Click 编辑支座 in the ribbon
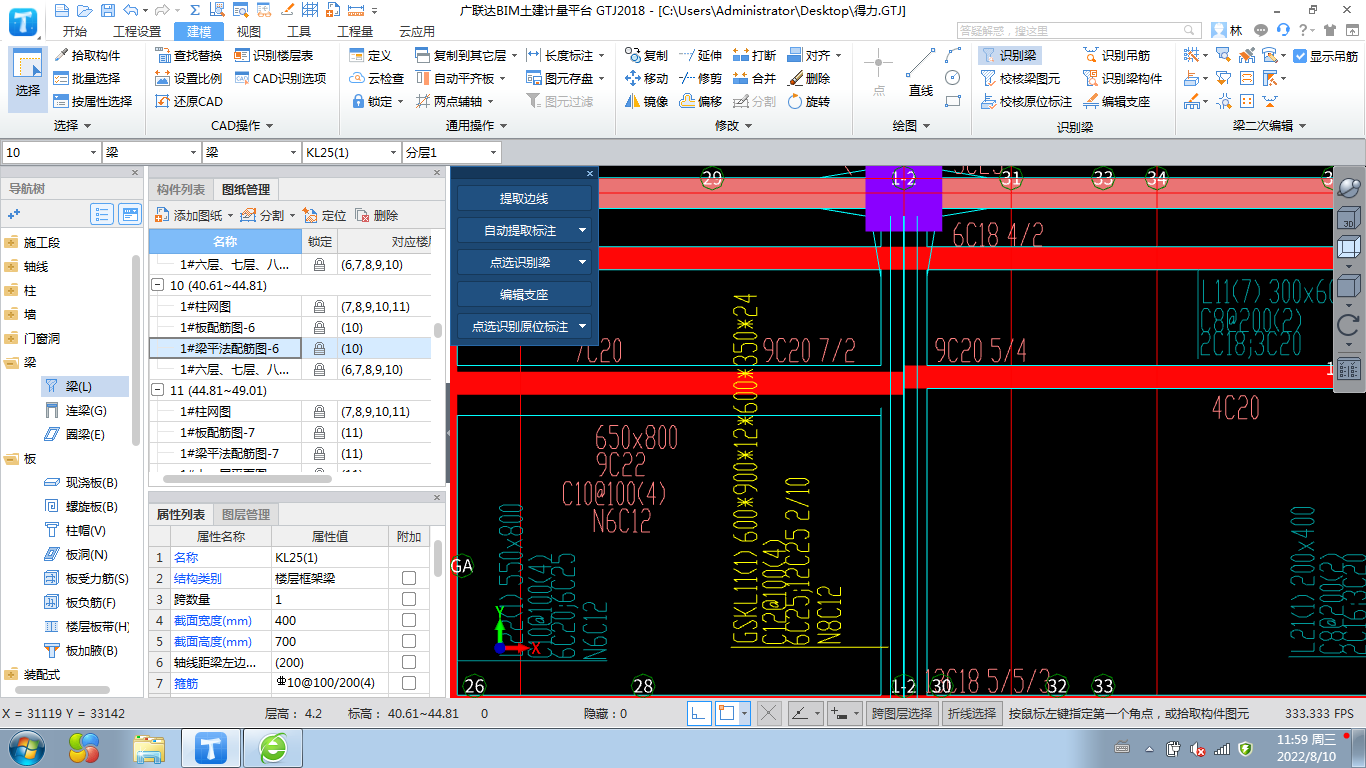This screenshot has width=1366, height=768. 1116,101
